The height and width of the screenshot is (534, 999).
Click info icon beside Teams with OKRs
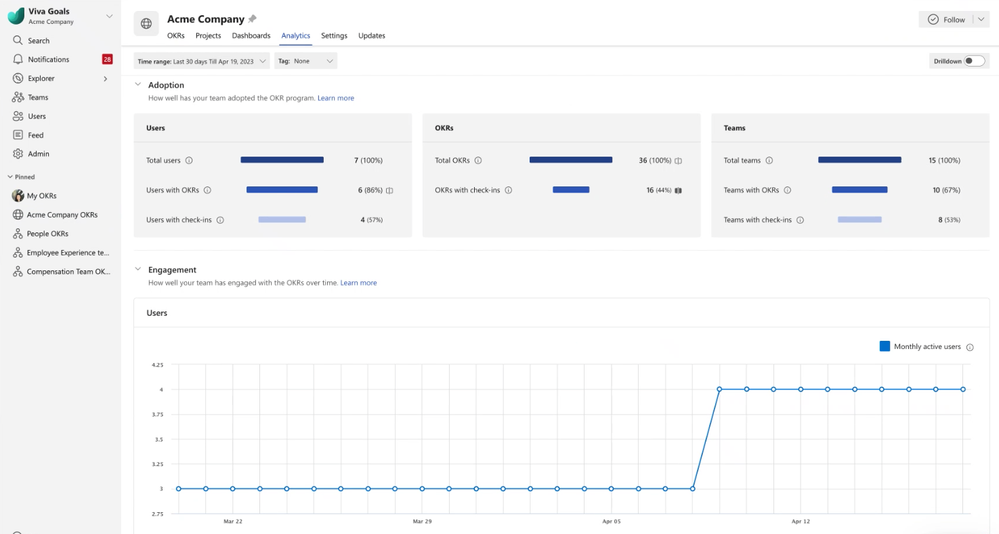[x=787, y=190]
